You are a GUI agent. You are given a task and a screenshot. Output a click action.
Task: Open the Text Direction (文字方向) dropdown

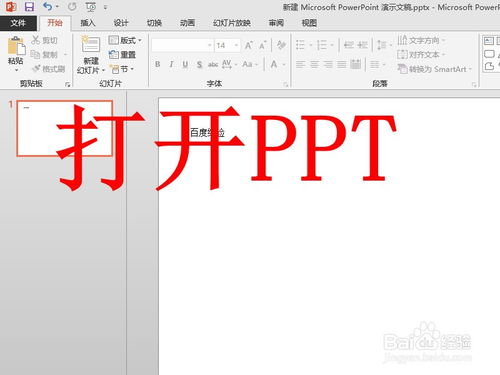pyautogui.click(x=421, y=40)
